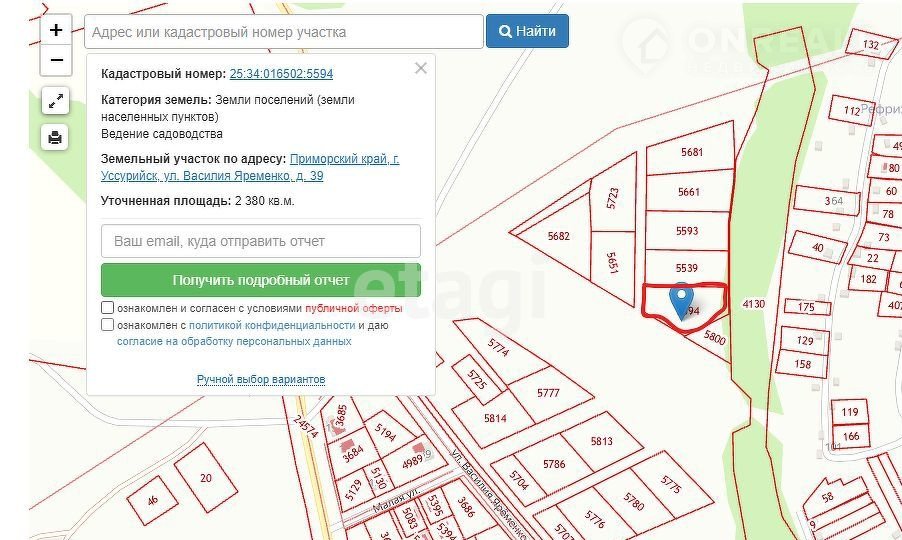Open политикой конфиденциальности link
Viewport: 902px width, 540px height.
point(272,325)
